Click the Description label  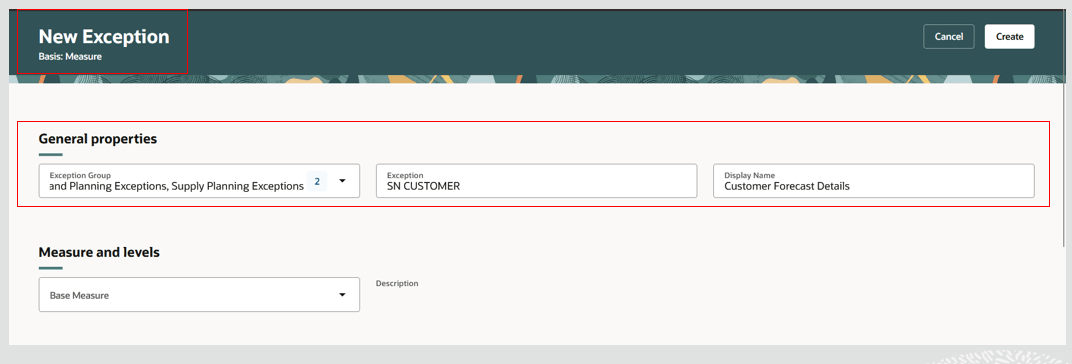pyautogui.click(x=397, y=283)
